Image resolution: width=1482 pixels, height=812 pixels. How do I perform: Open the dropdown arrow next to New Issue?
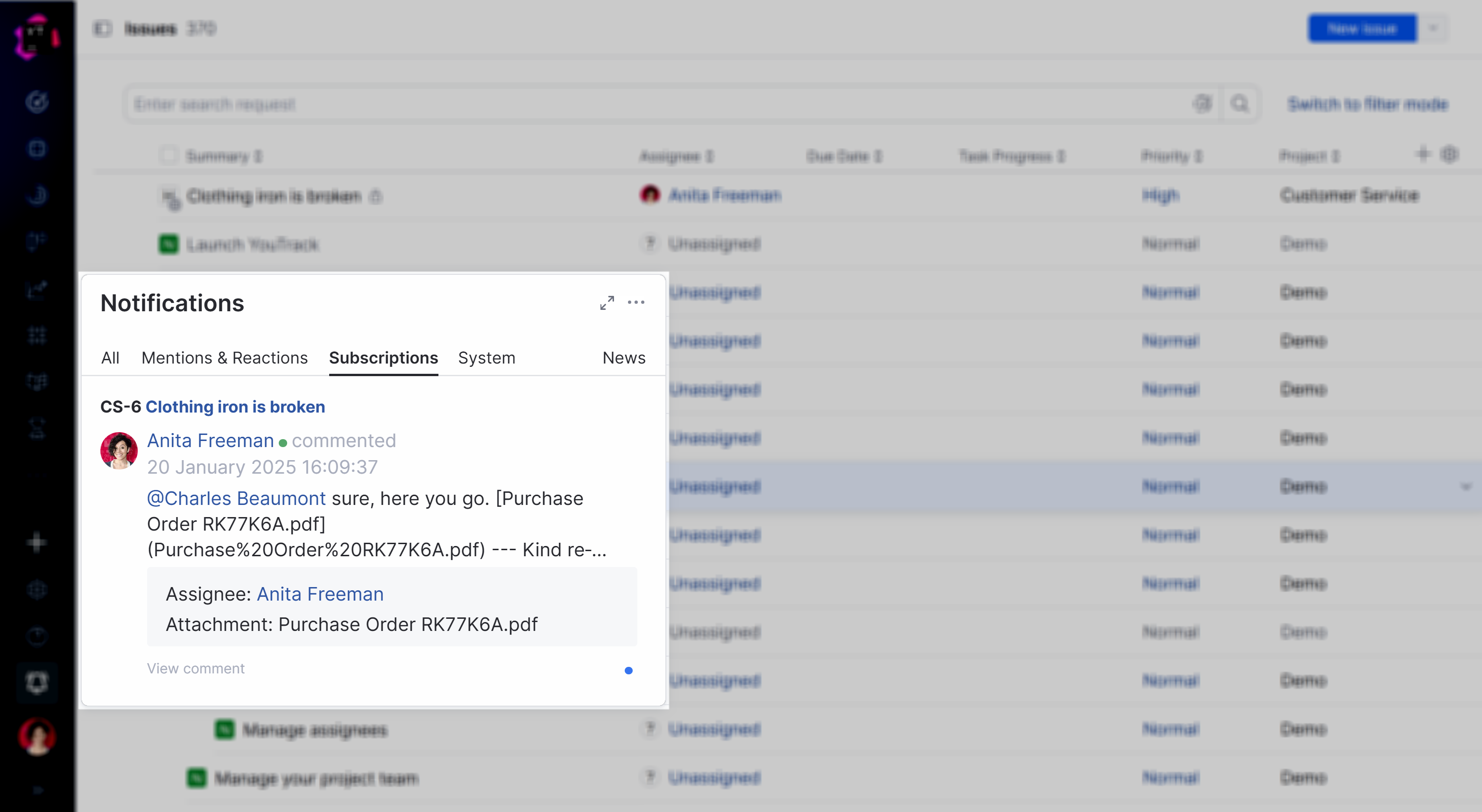(x=1433, y=28)
